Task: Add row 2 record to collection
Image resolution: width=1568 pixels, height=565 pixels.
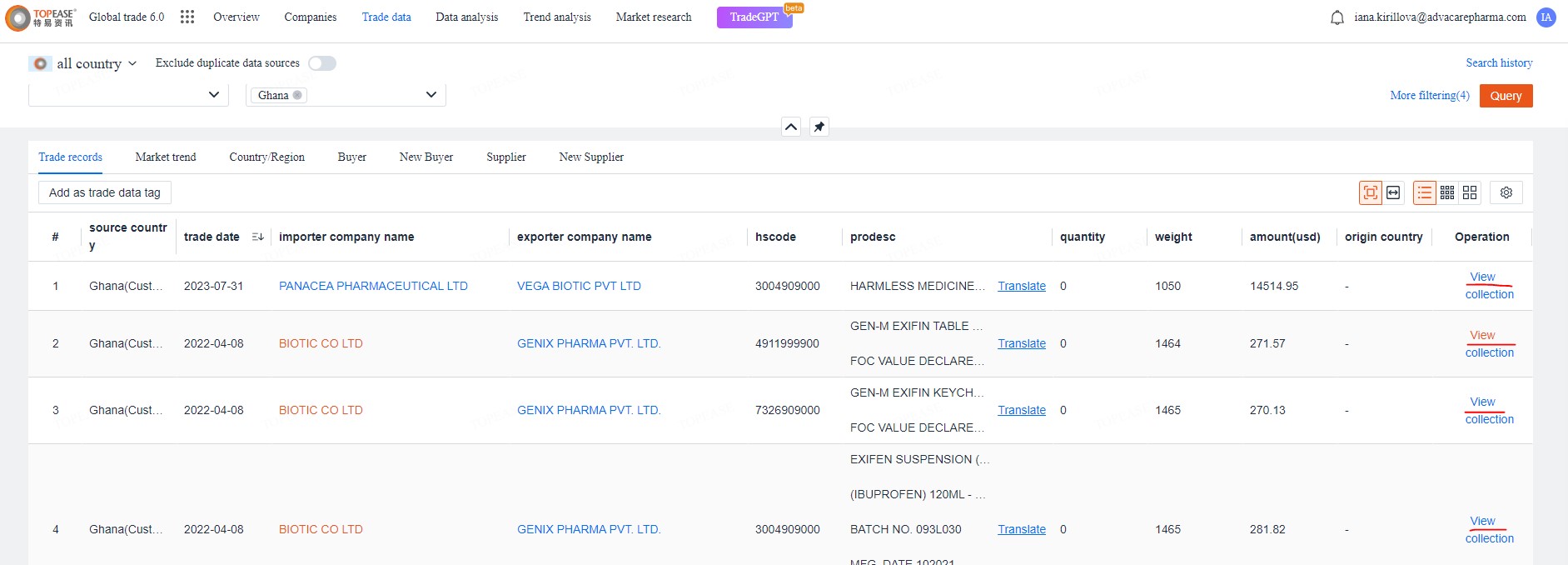Action: (1490, 352)
